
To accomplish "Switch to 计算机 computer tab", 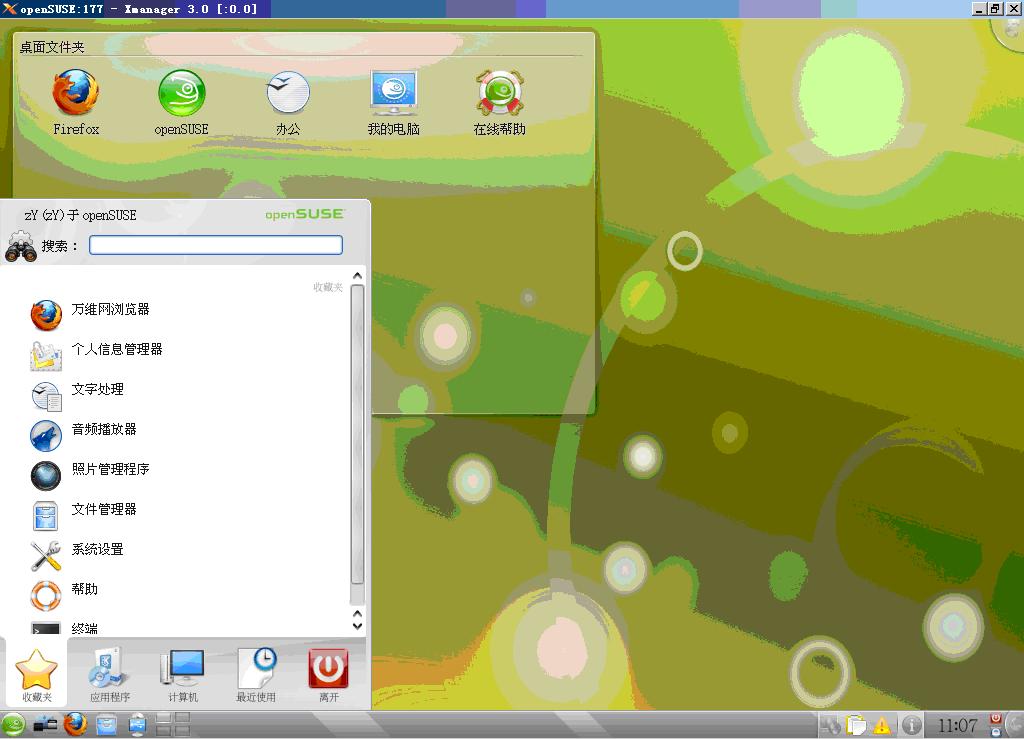I will click(x=183, y=674).
